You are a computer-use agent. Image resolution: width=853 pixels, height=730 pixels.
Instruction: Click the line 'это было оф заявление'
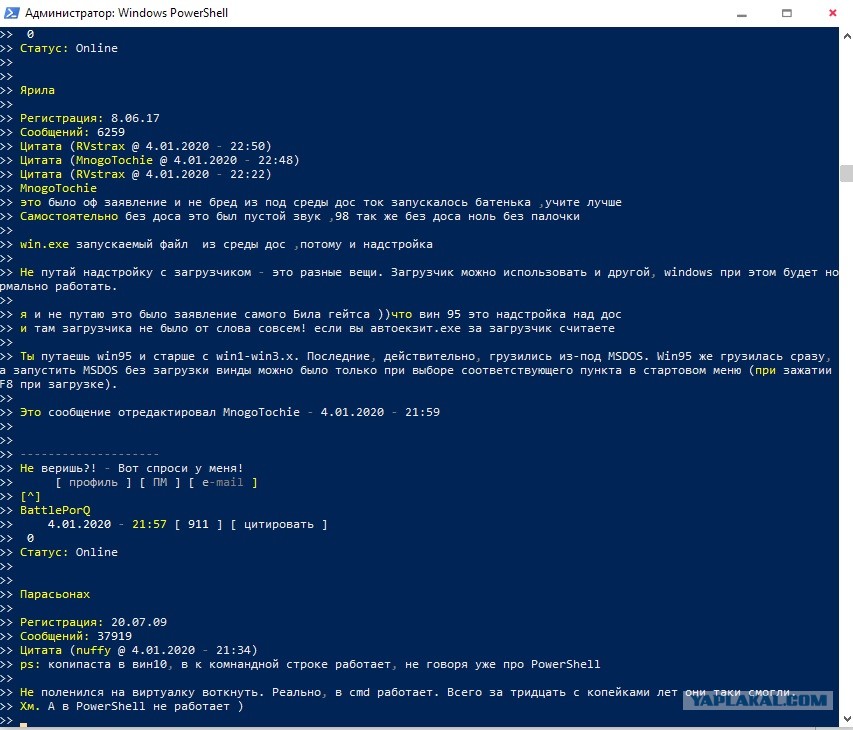point(320,202)
